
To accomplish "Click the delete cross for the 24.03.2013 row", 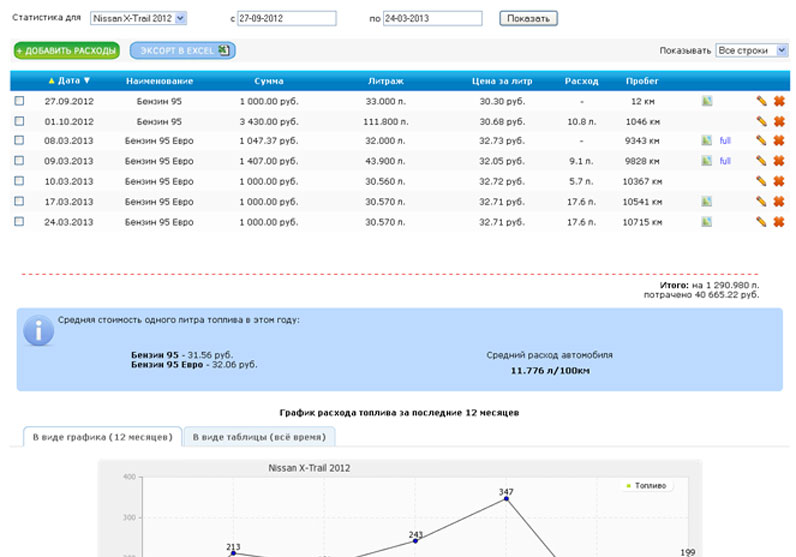I will 778,221.
